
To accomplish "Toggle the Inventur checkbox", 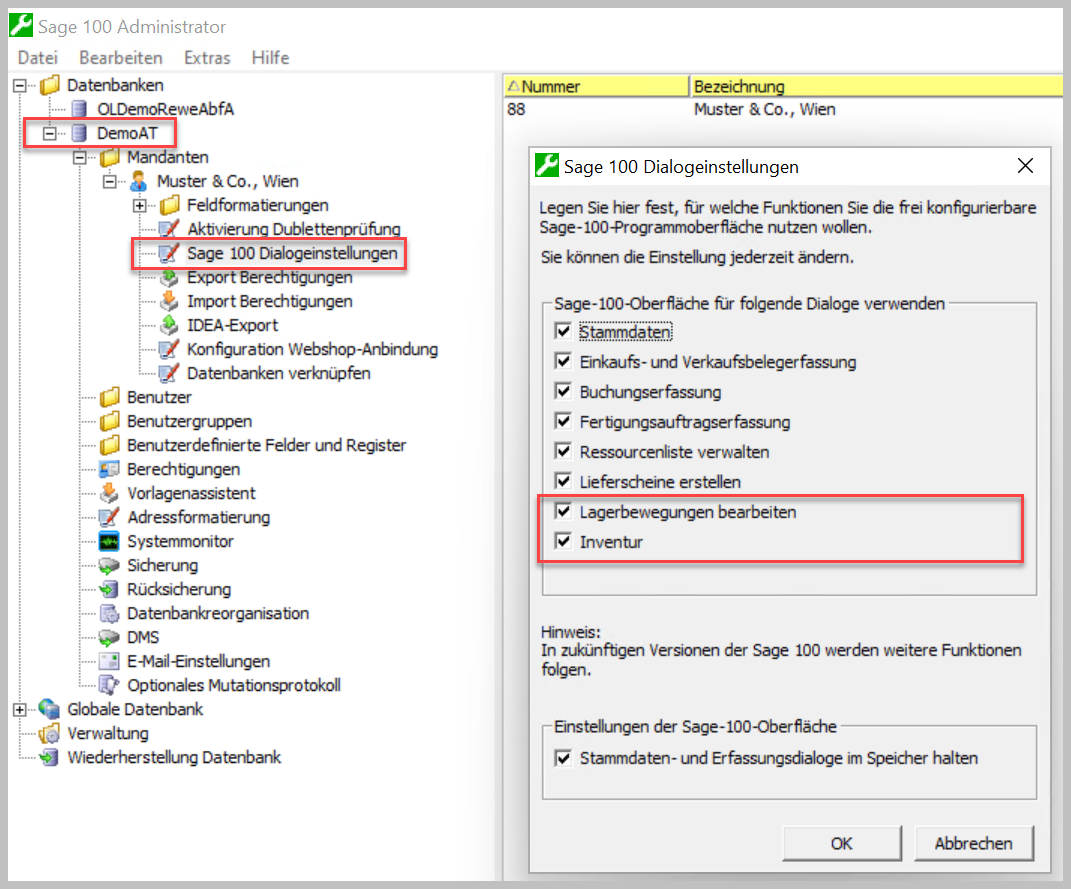I will pyautogui.click(x=563, y=542).
